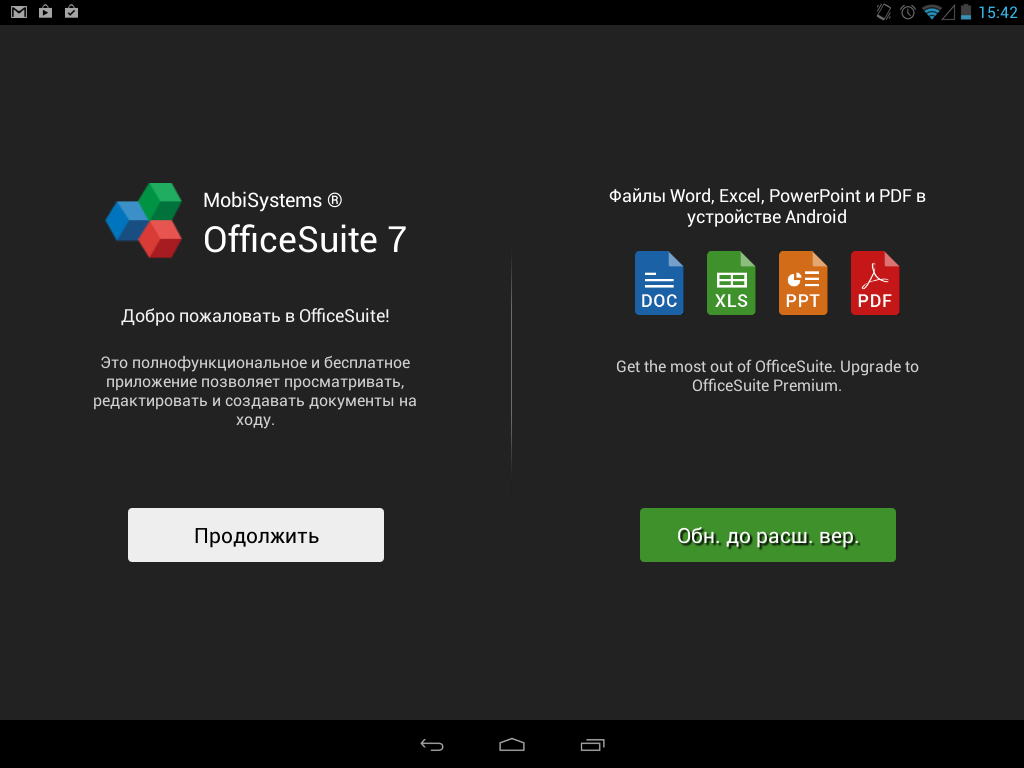Tap the Android back navigation button
1024x768 pixels.
click(x=432, y=744)
